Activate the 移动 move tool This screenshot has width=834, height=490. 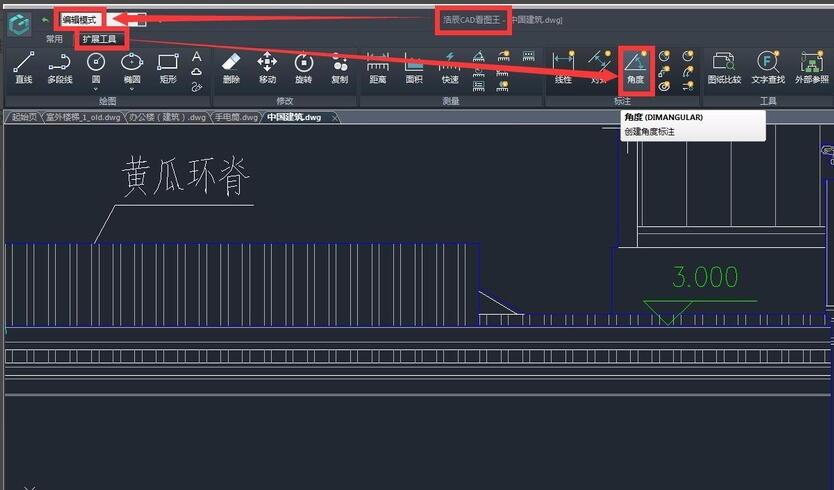tap(267, 67)
